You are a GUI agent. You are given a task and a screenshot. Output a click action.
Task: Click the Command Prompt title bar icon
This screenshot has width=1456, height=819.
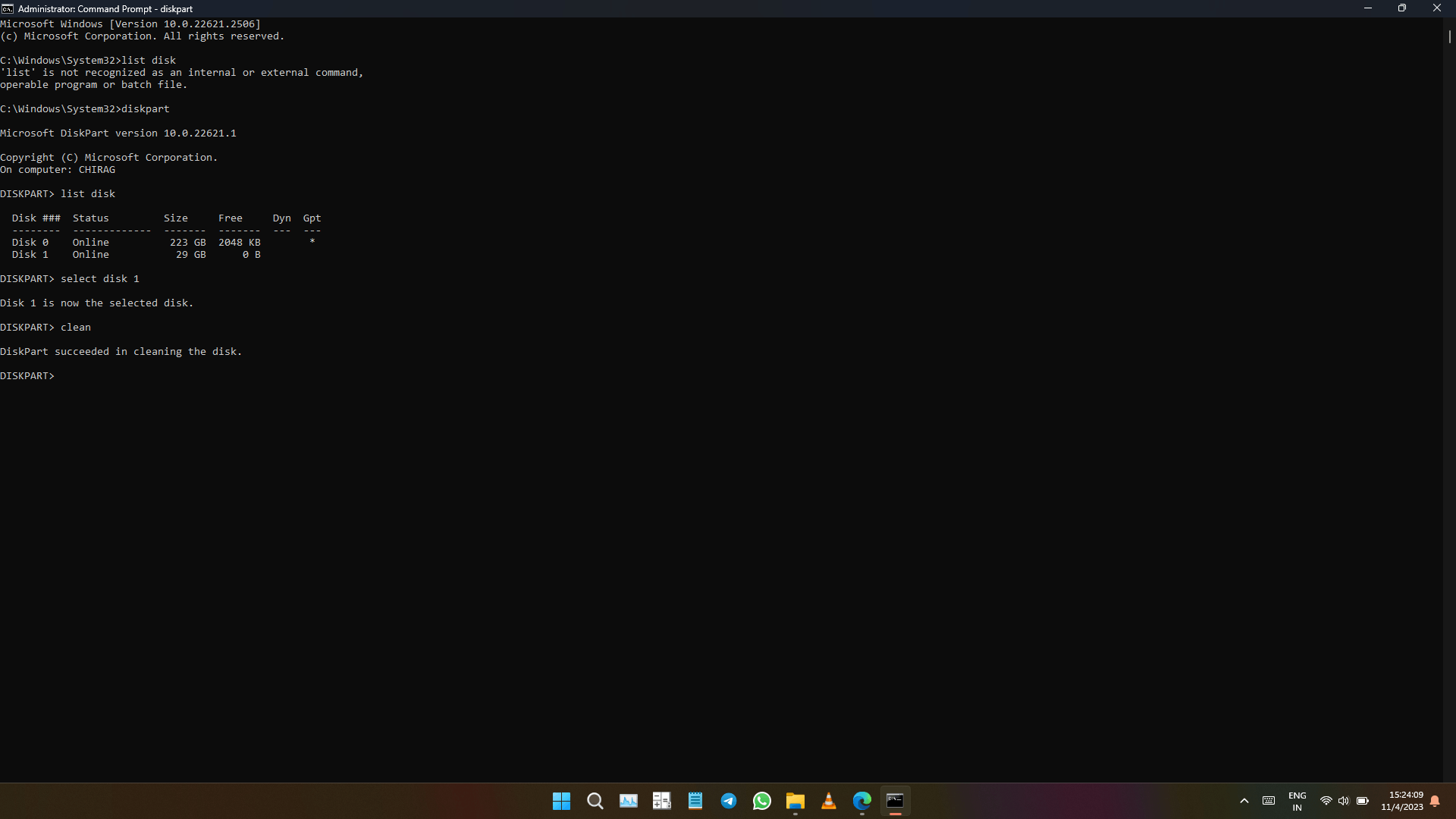tap(8, 8)
